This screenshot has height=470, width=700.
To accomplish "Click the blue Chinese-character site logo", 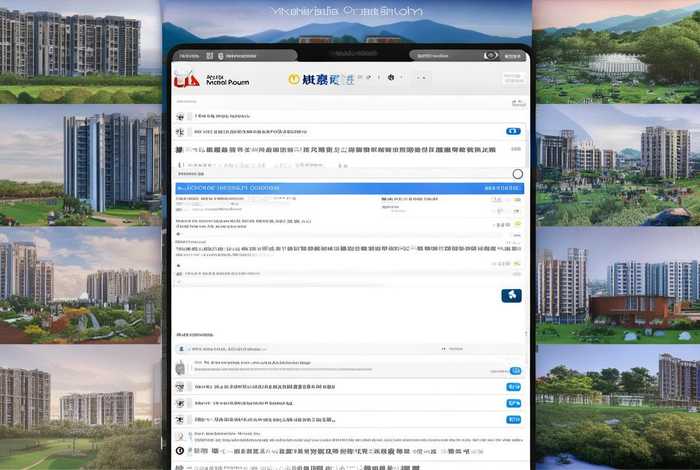I will 328,80.
